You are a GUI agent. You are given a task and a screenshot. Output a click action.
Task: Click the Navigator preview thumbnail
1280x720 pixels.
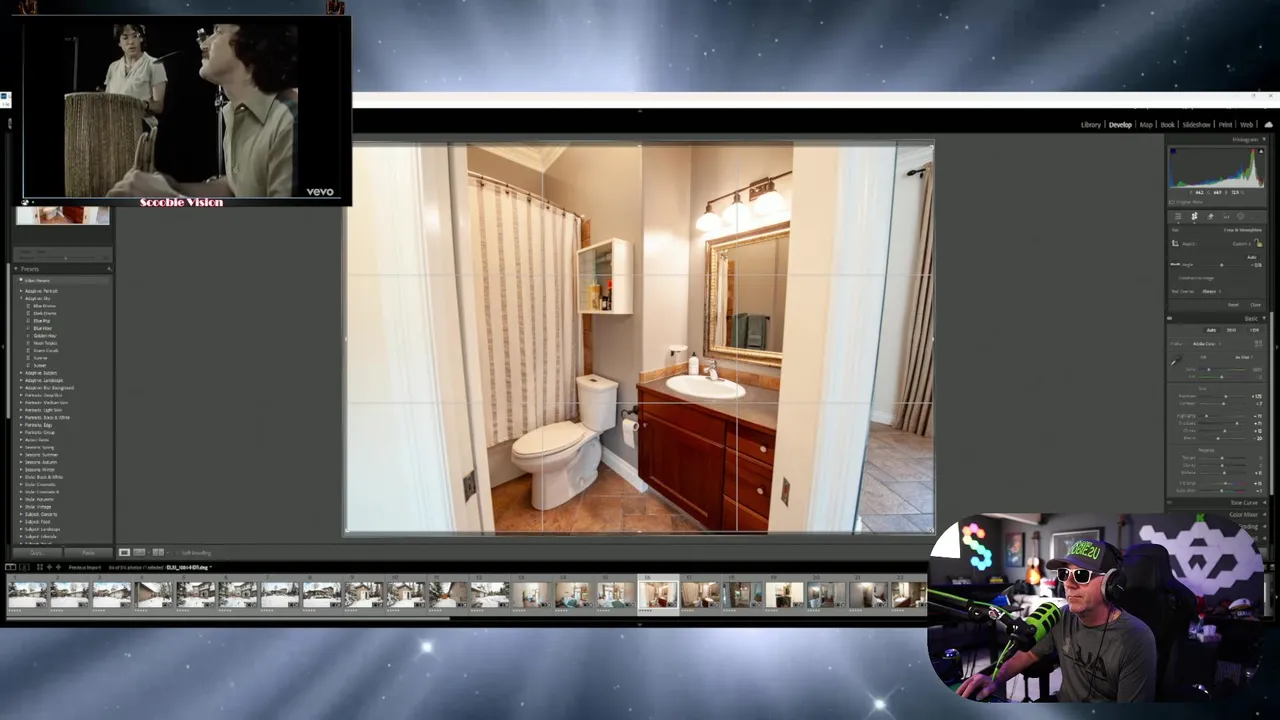[62, 215]
